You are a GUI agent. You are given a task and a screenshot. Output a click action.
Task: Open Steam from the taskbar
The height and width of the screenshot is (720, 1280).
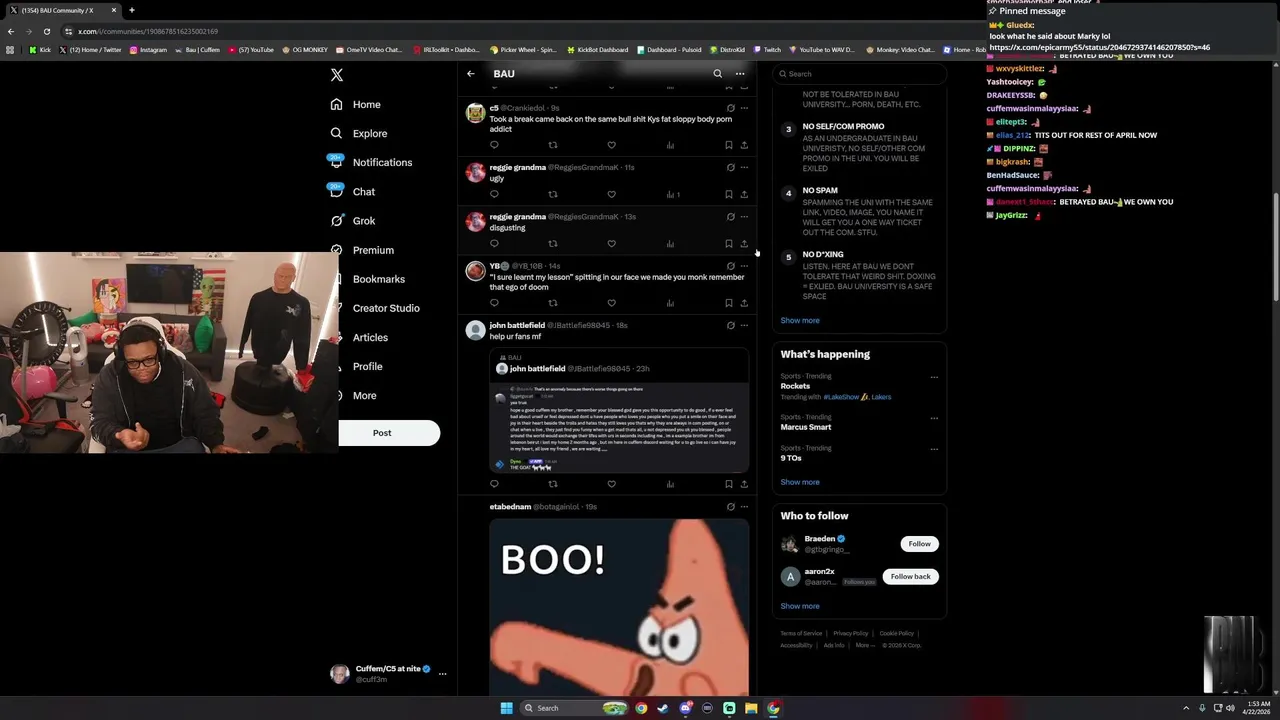pyautogui.click(x=663, y=708)
